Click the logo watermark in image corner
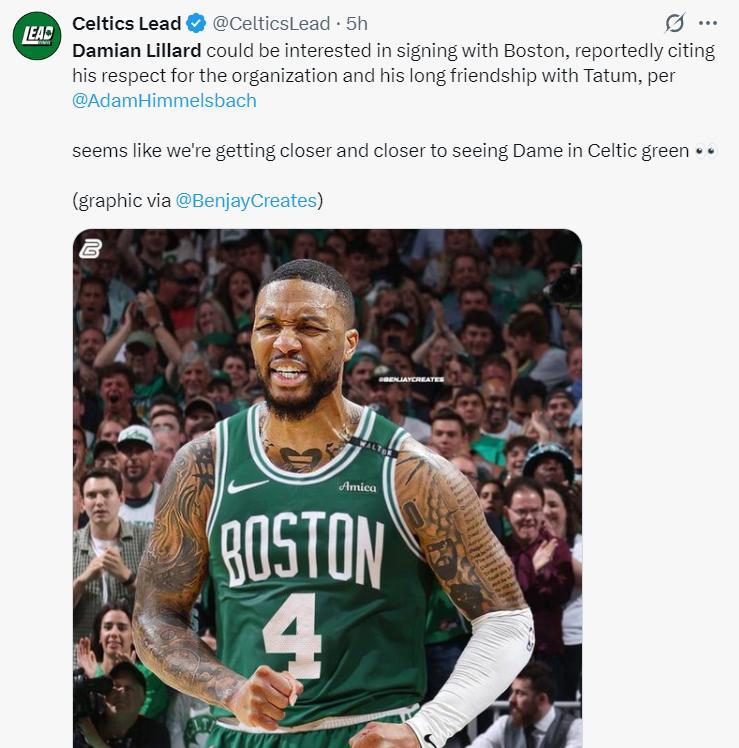The width and height of the screenshot is (739, 748). coord(90,251)
